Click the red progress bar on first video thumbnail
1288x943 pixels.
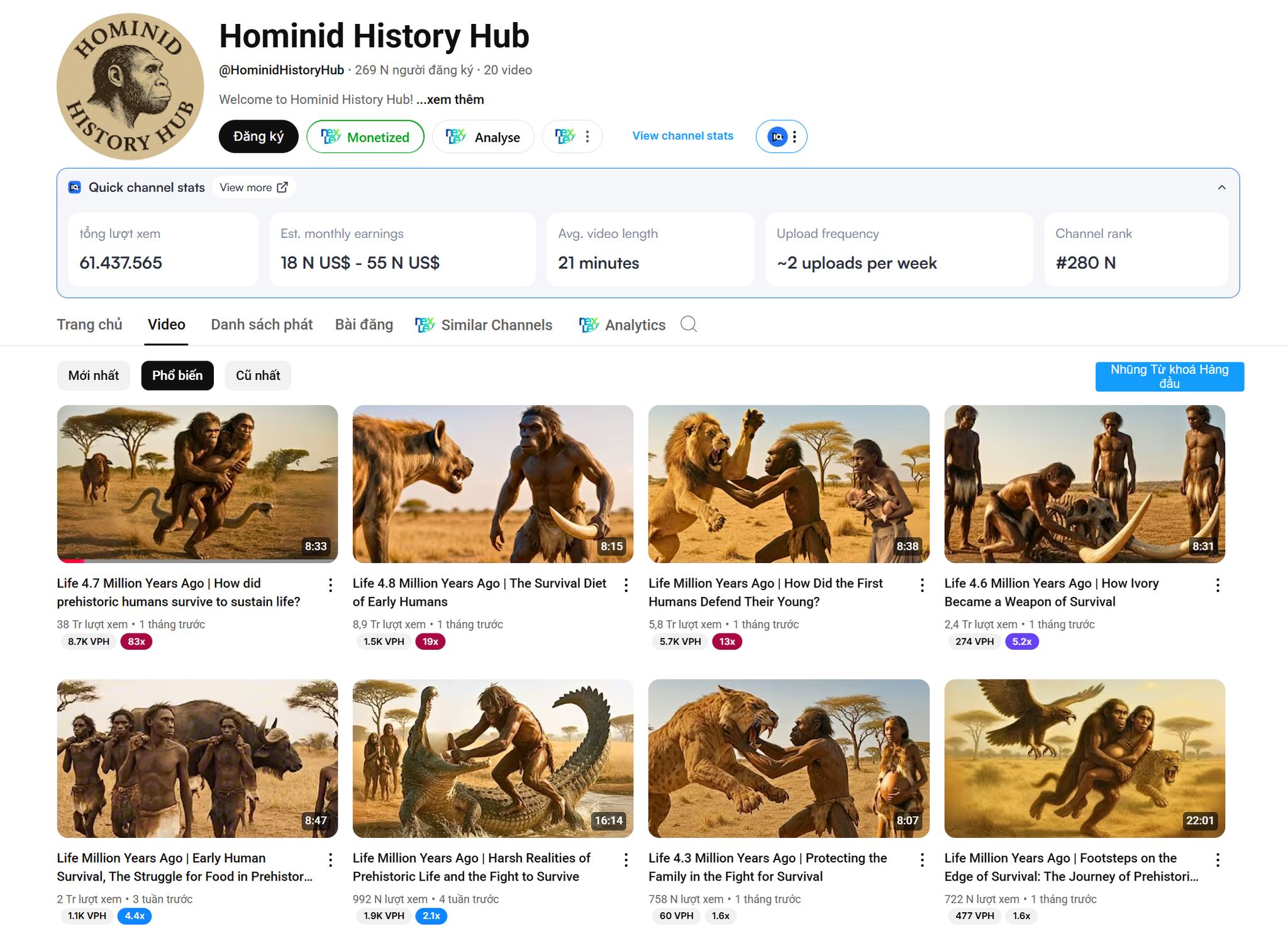click(x=71, y=561)
